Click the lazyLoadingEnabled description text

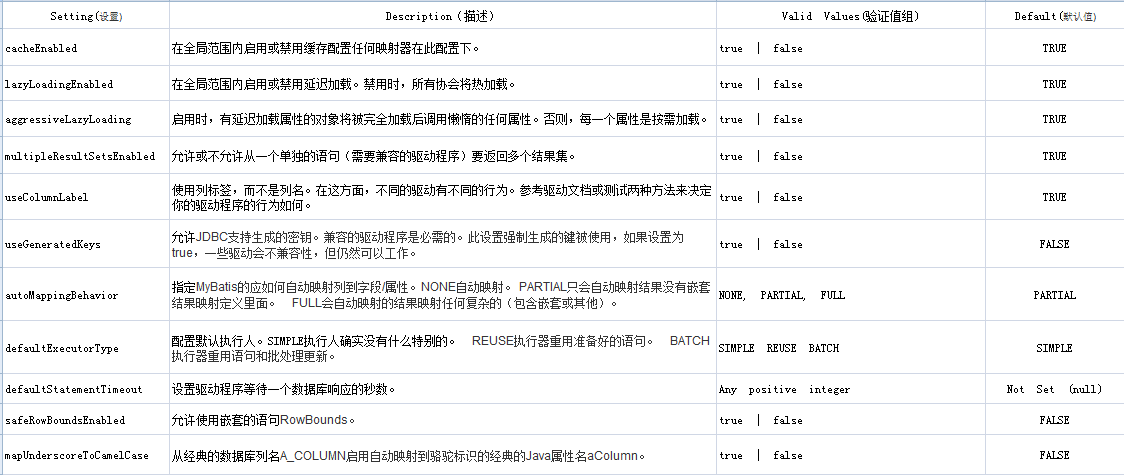[x=343, y=85]
